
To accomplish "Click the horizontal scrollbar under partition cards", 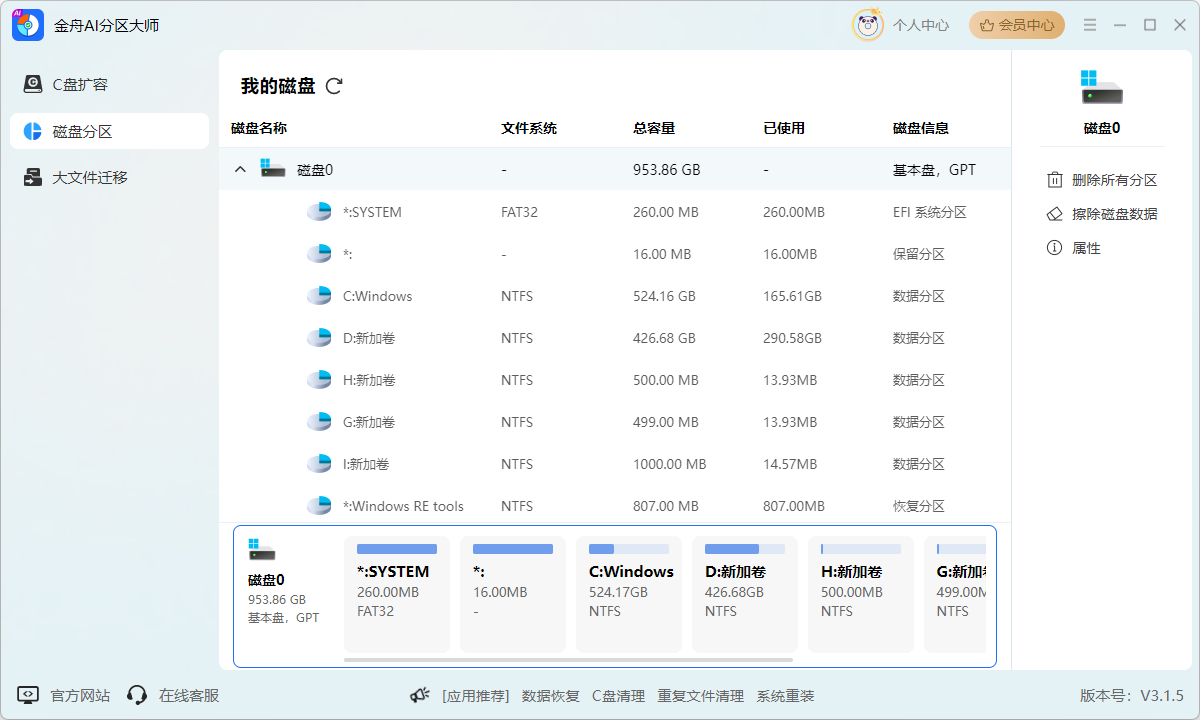I will point(568,660).
